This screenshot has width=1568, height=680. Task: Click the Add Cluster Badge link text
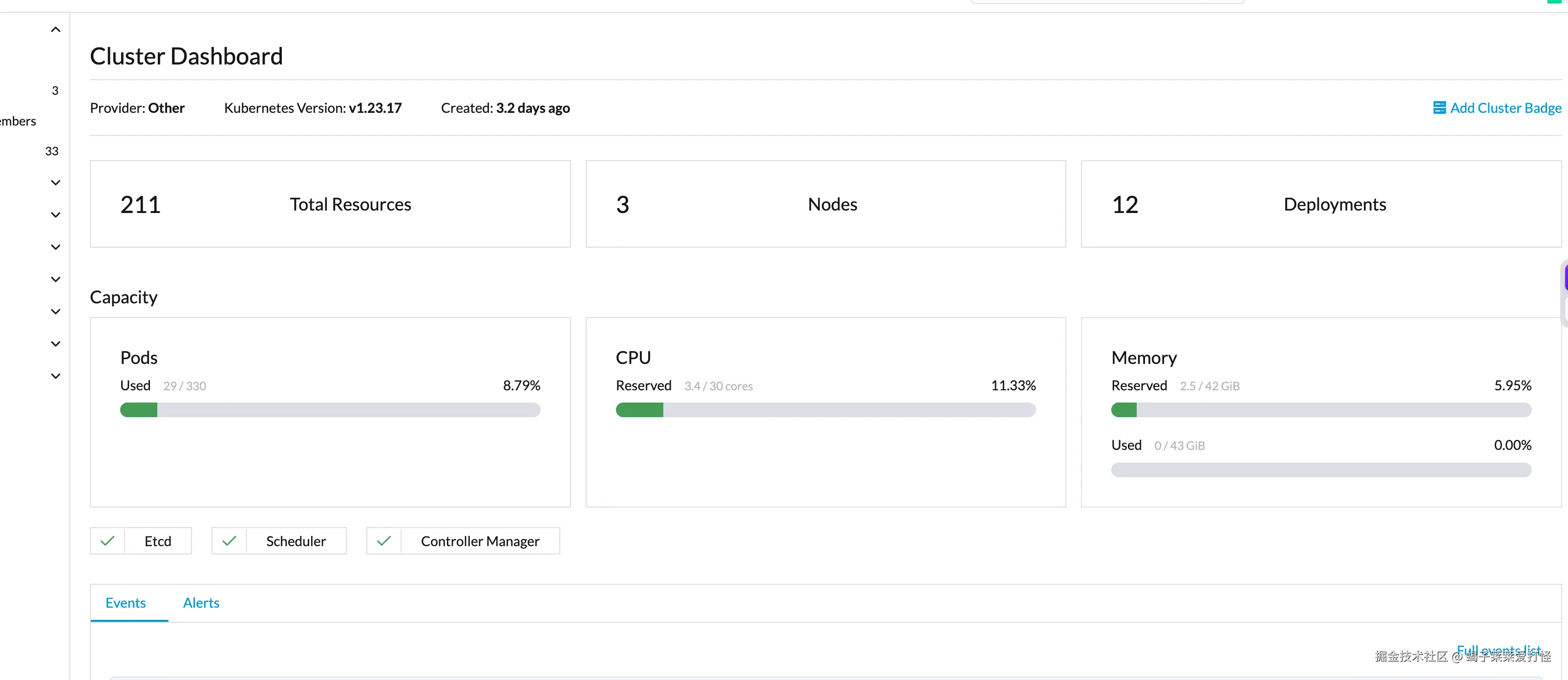[1505, 108]
